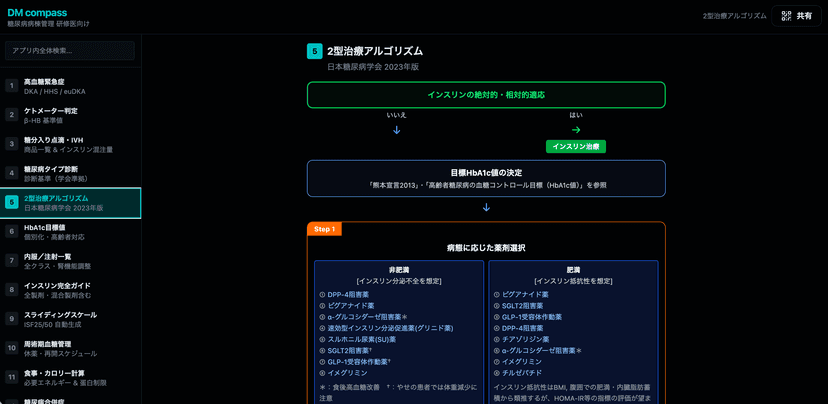This screenshot has height=404, width=828.
Task: Click number 6 badge beside HbA1c目標値
Action: [12, 231]
